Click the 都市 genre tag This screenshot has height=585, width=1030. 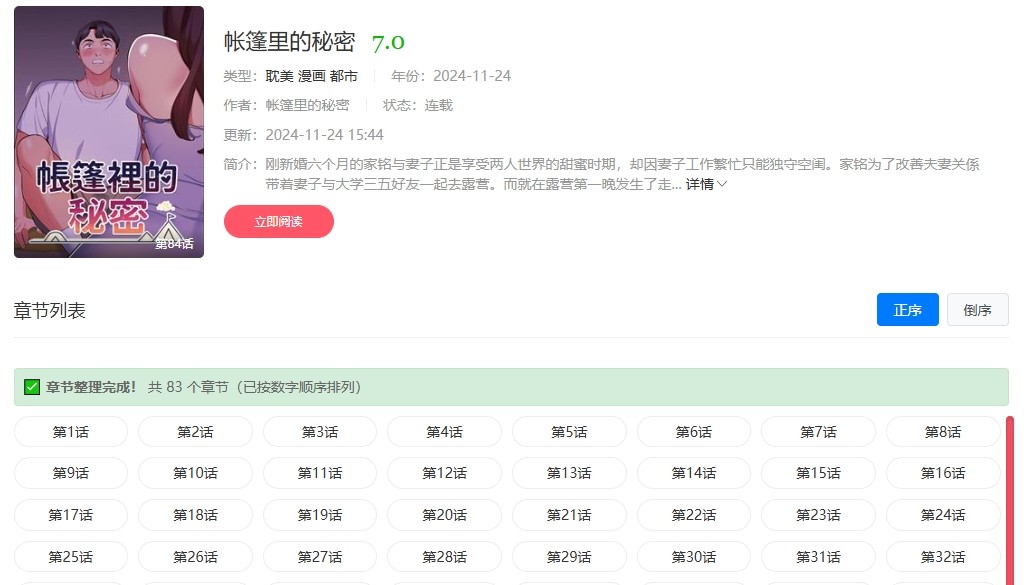point(343,74)
